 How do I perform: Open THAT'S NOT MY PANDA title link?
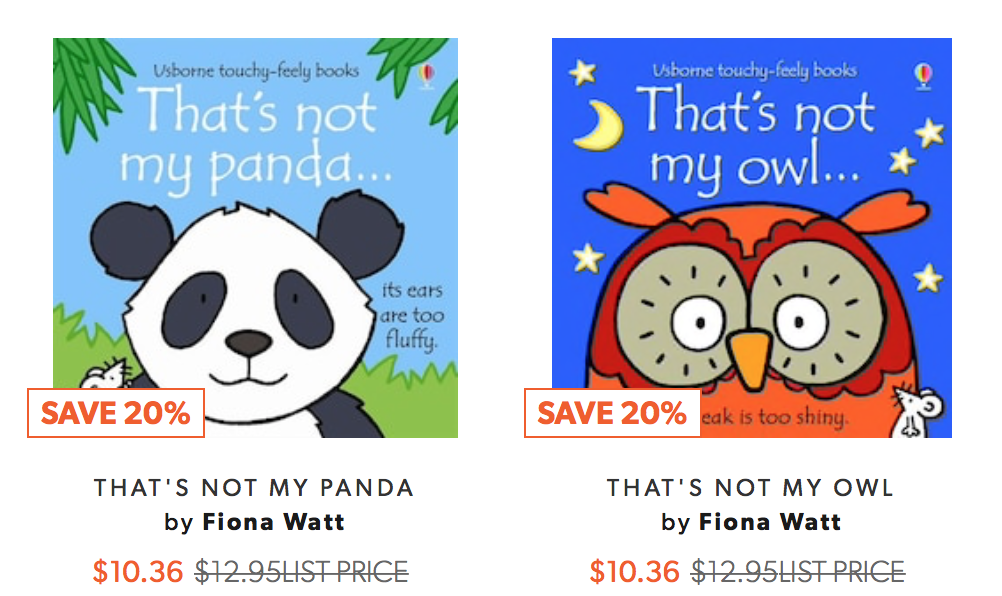254,488
